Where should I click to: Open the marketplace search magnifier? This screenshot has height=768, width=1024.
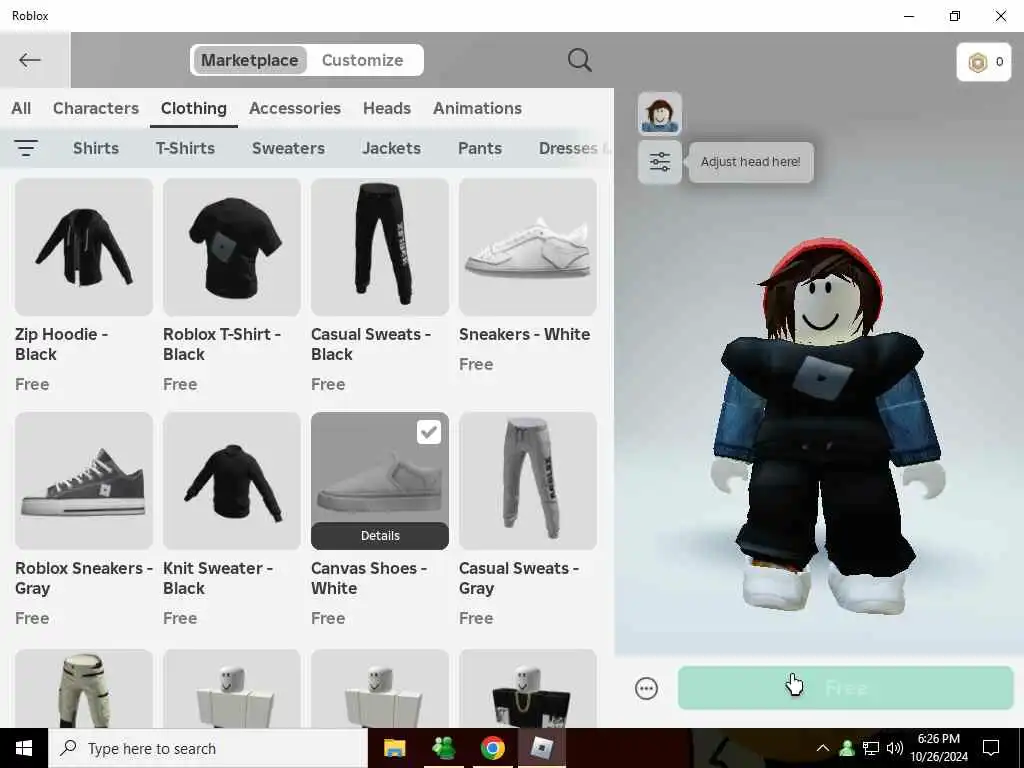tap(579, 60)
